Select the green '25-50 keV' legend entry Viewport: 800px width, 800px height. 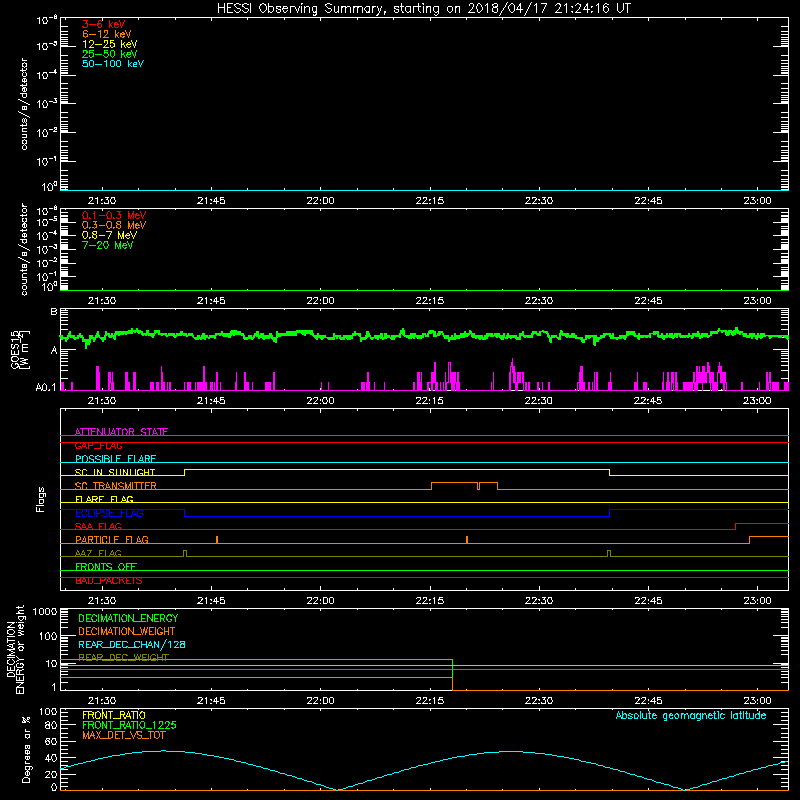[x=110, y=54]
